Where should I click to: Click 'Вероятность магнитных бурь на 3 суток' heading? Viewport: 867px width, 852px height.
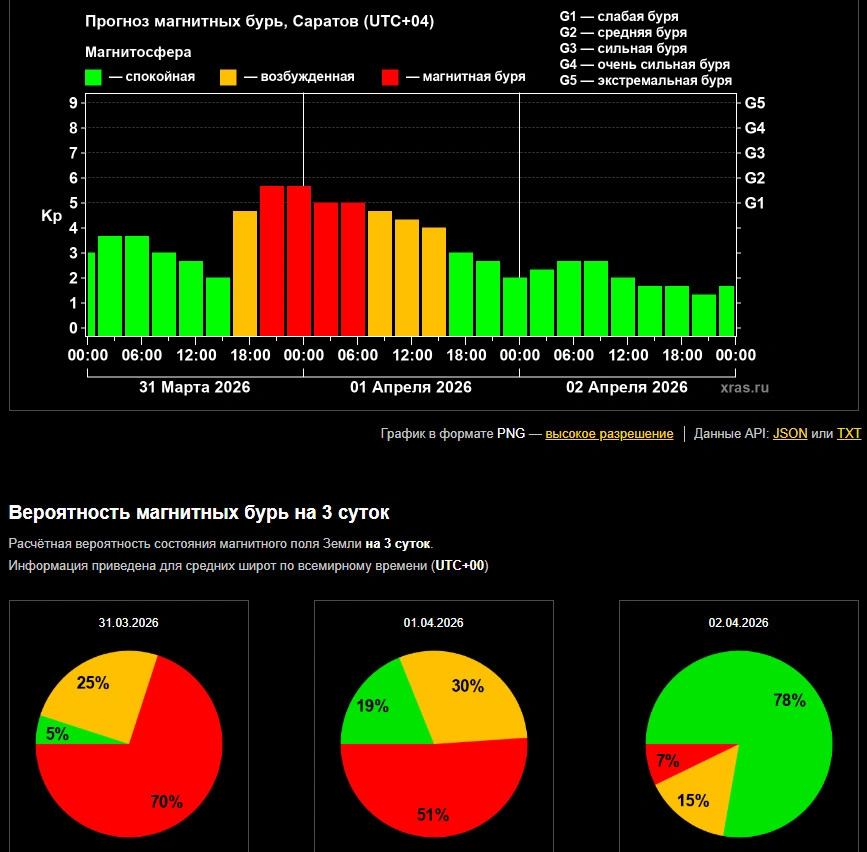pyautogui.click(x=199, y=513)
